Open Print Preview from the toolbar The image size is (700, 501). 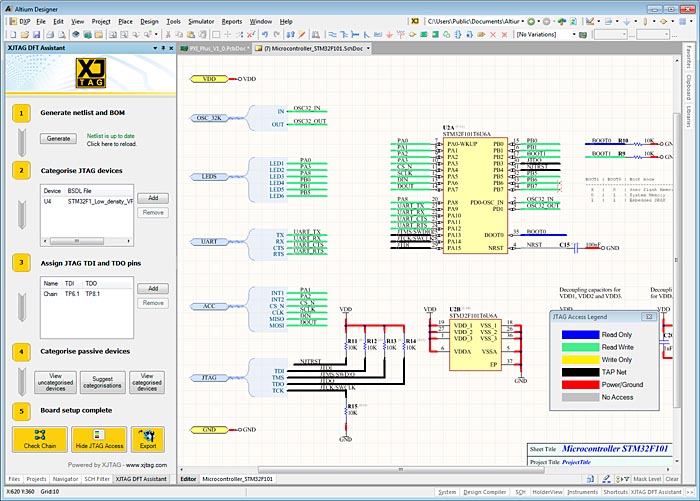pyautogui.click(x=62, y=34)
